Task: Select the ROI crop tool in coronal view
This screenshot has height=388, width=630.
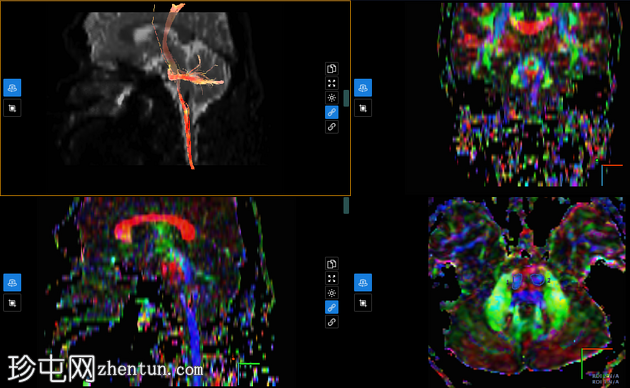Action: tap(363, 108)
